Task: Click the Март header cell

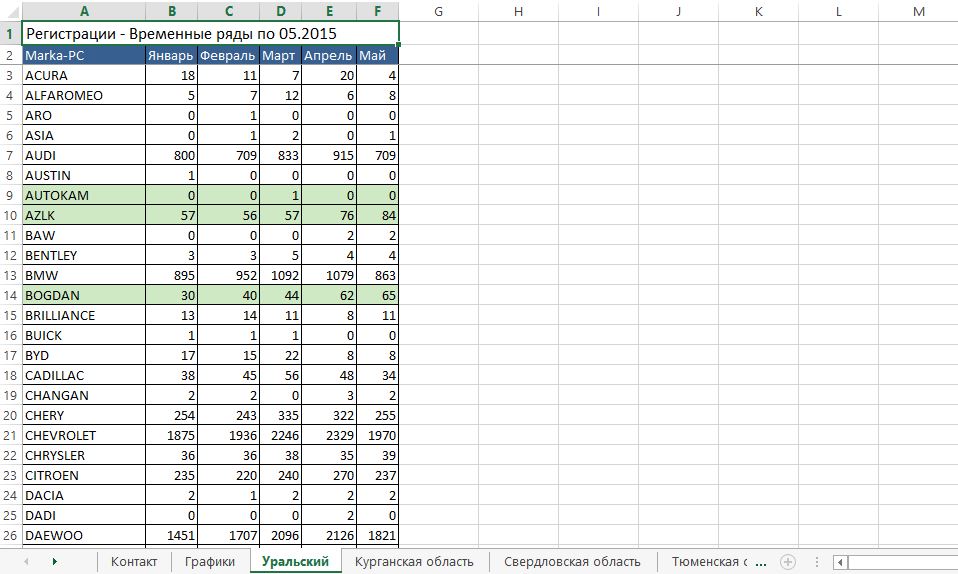Action: (280, 55)
